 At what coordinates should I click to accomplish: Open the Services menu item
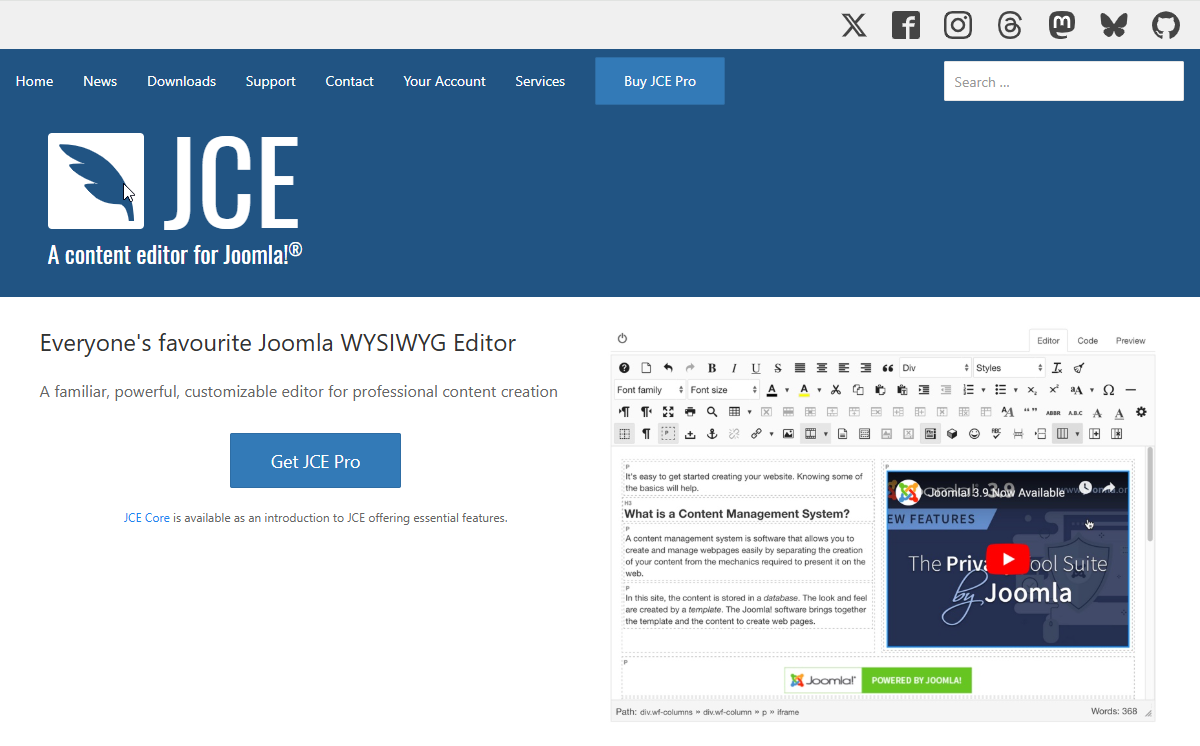pyautogui.click(x=540, y=81)
